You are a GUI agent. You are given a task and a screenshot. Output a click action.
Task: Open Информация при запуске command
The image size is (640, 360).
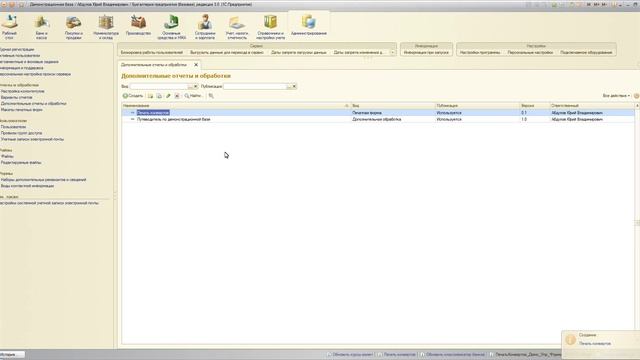[426, 53]
